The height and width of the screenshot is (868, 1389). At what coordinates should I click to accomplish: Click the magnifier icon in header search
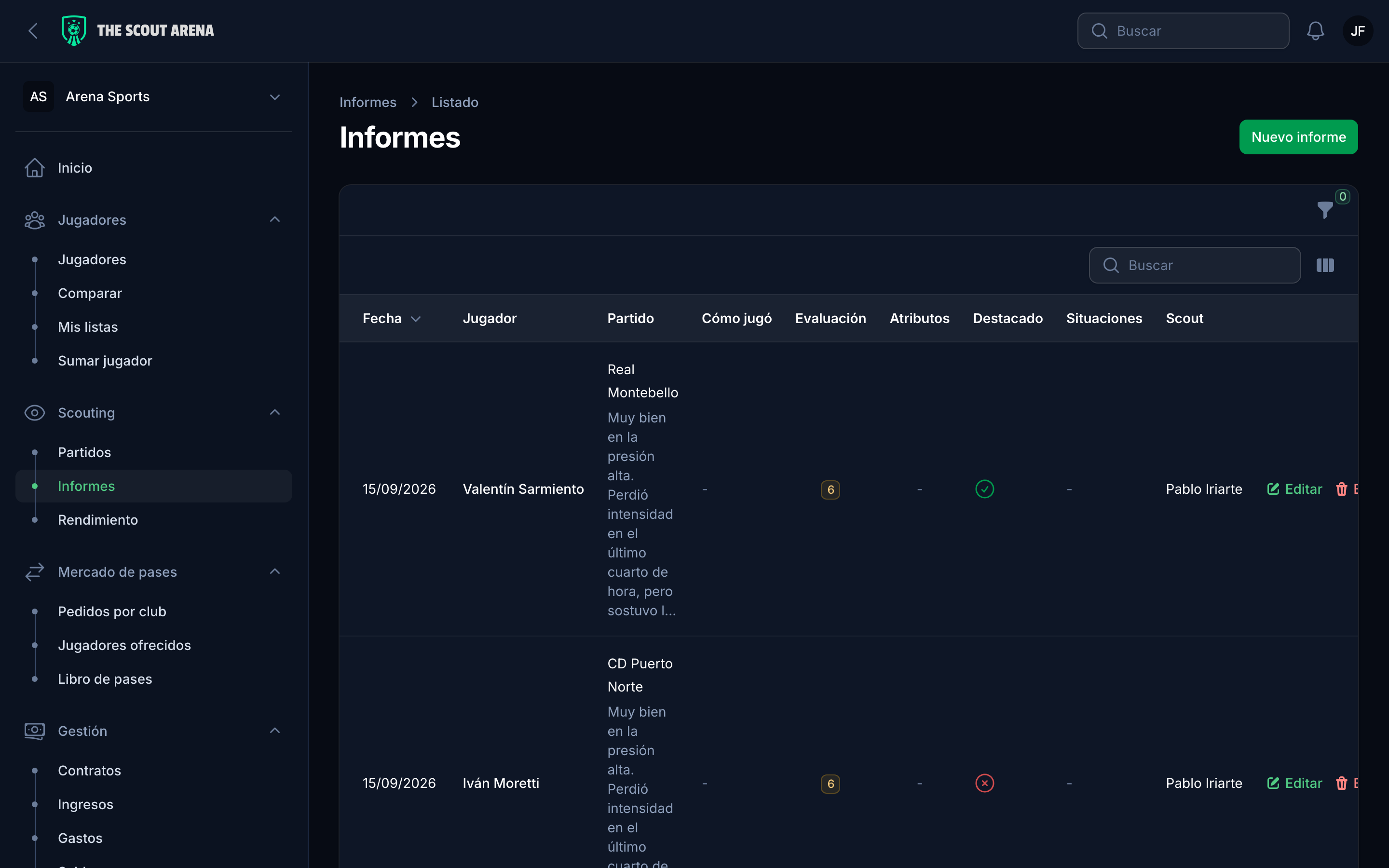click(x=1099, y=31)
